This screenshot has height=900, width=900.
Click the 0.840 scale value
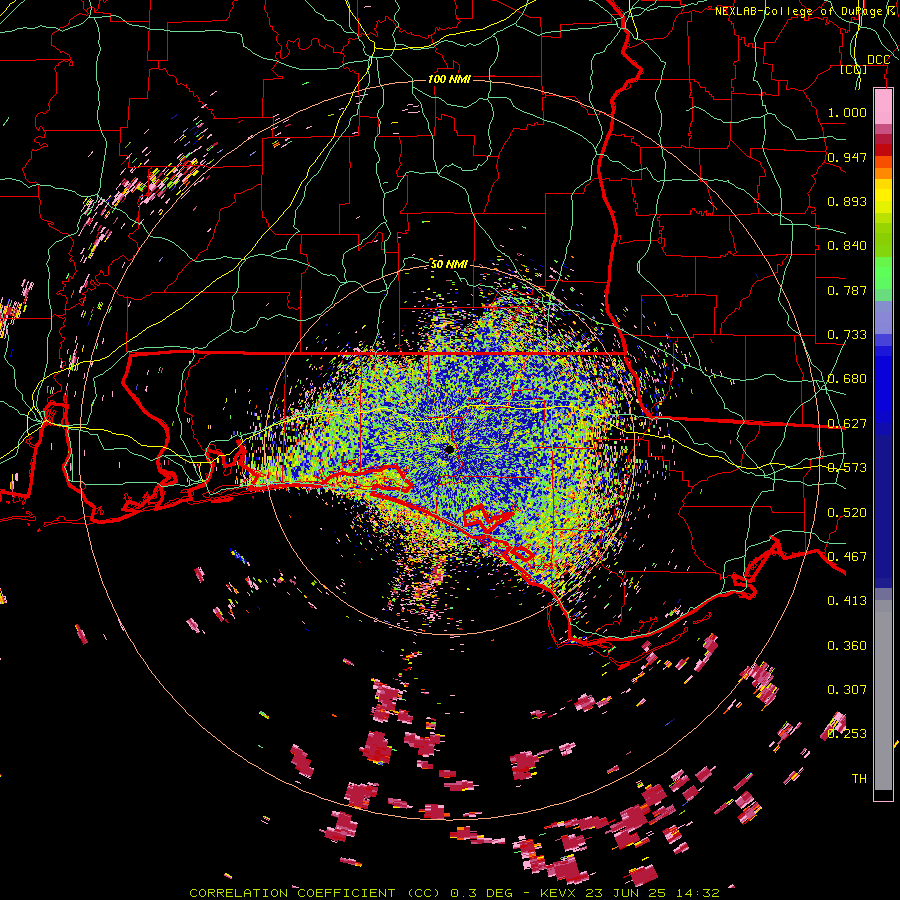847,246
